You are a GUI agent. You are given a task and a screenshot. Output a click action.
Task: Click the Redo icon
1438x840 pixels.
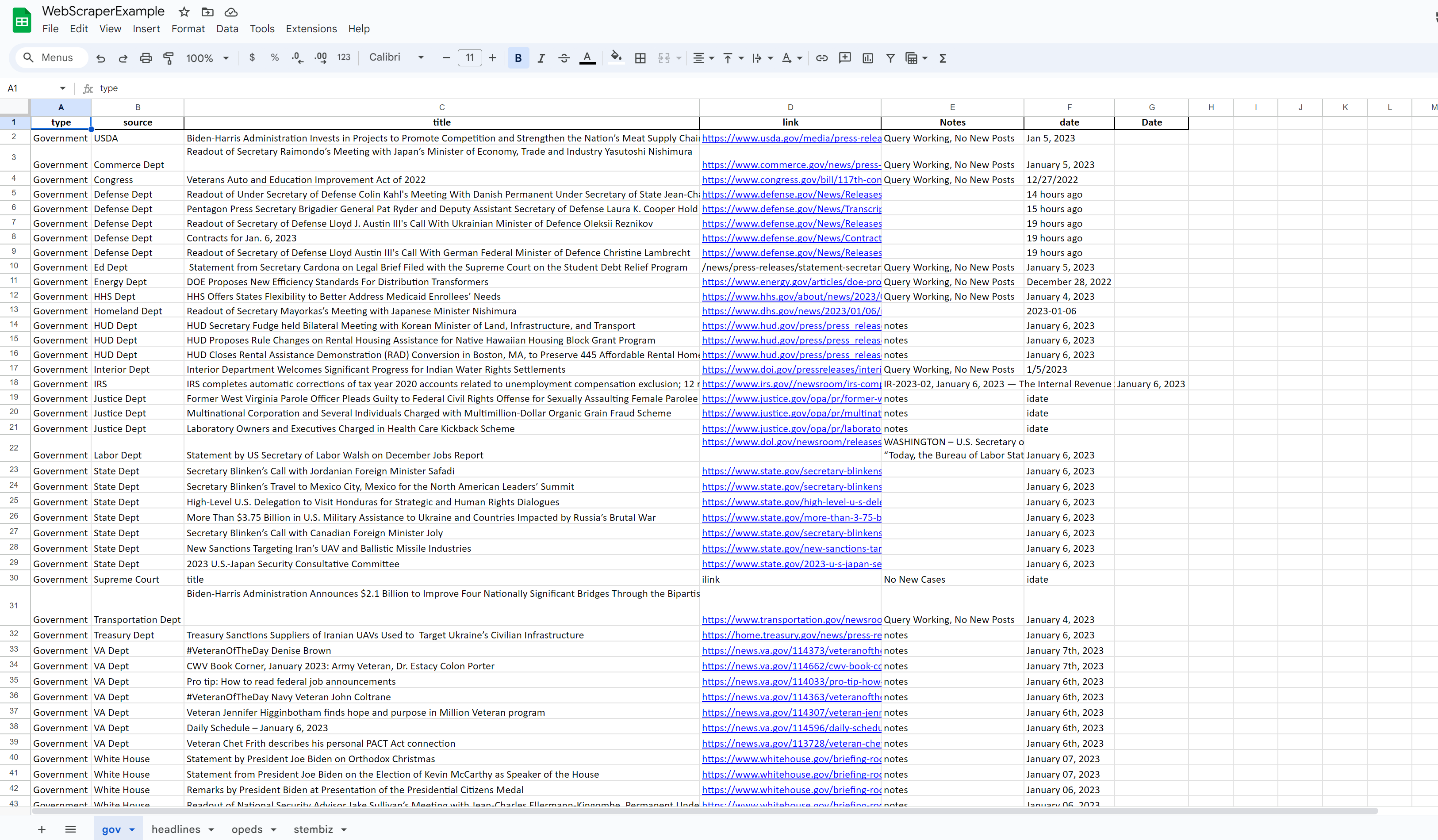coord(123,58)
